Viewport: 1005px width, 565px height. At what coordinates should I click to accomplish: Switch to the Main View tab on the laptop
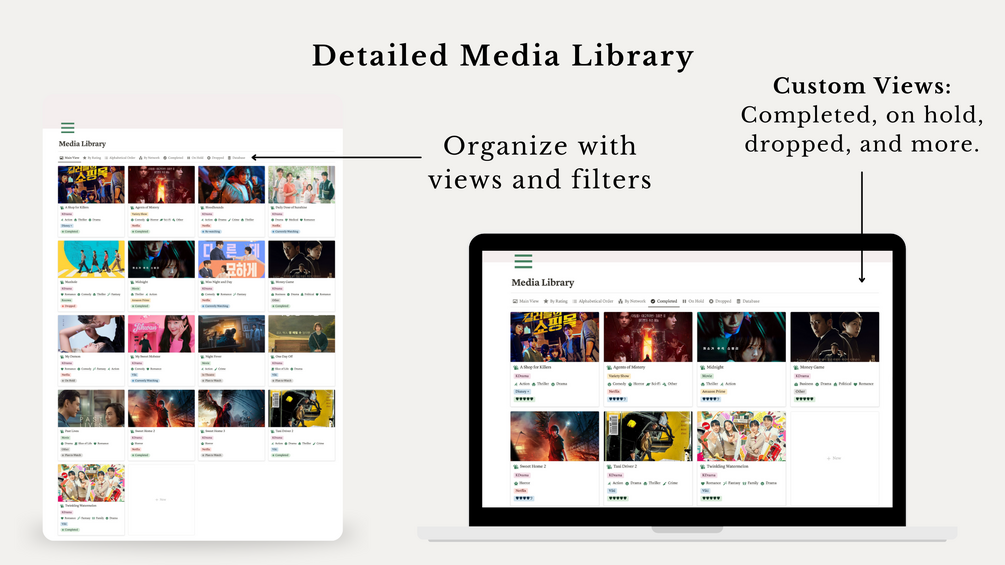(526, 301)
